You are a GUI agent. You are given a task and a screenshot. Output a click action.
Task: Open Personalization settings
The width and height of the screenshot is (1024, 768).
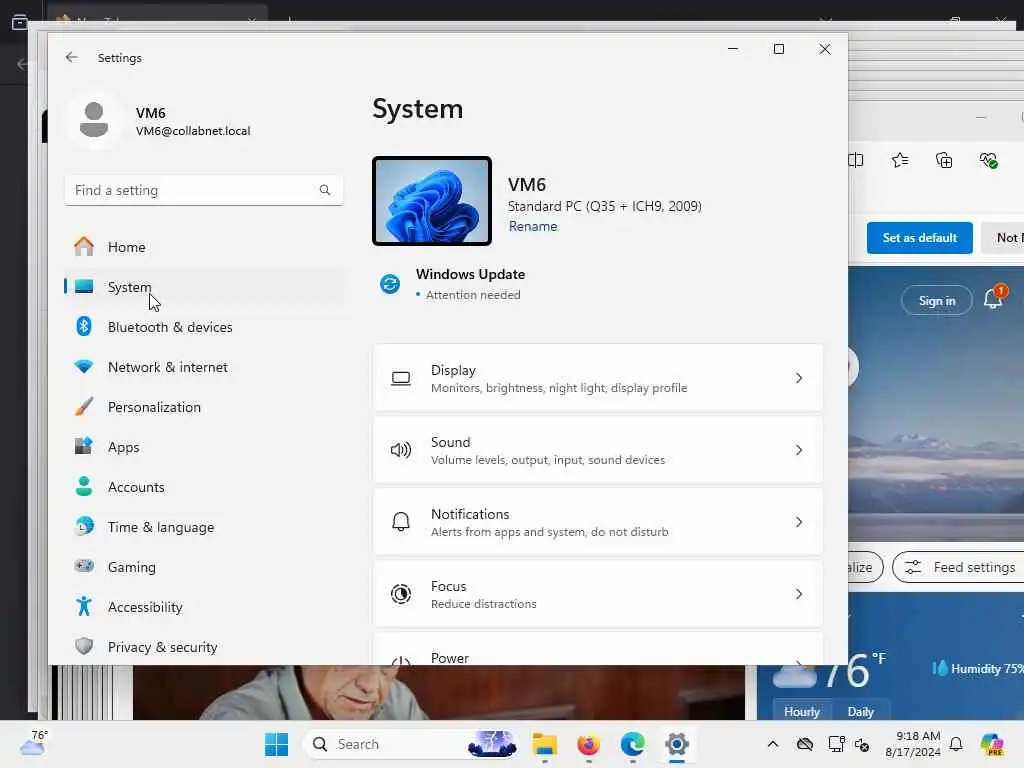coord(204,407)
